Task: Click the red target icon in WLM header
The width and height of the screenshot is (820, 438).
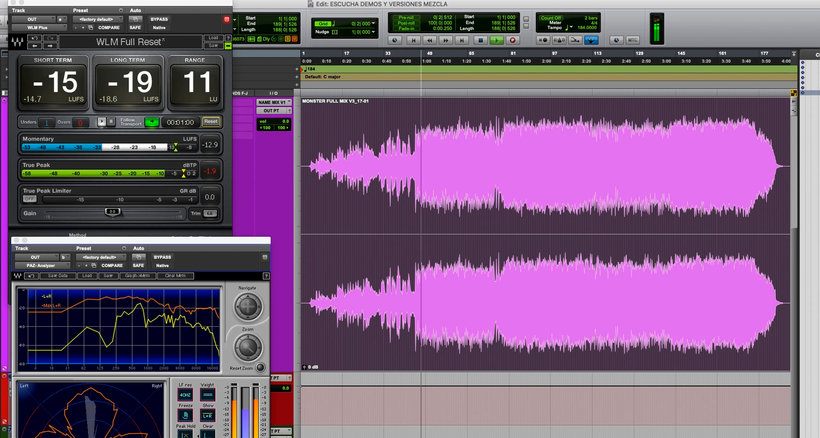Action: tap(226, 19)
